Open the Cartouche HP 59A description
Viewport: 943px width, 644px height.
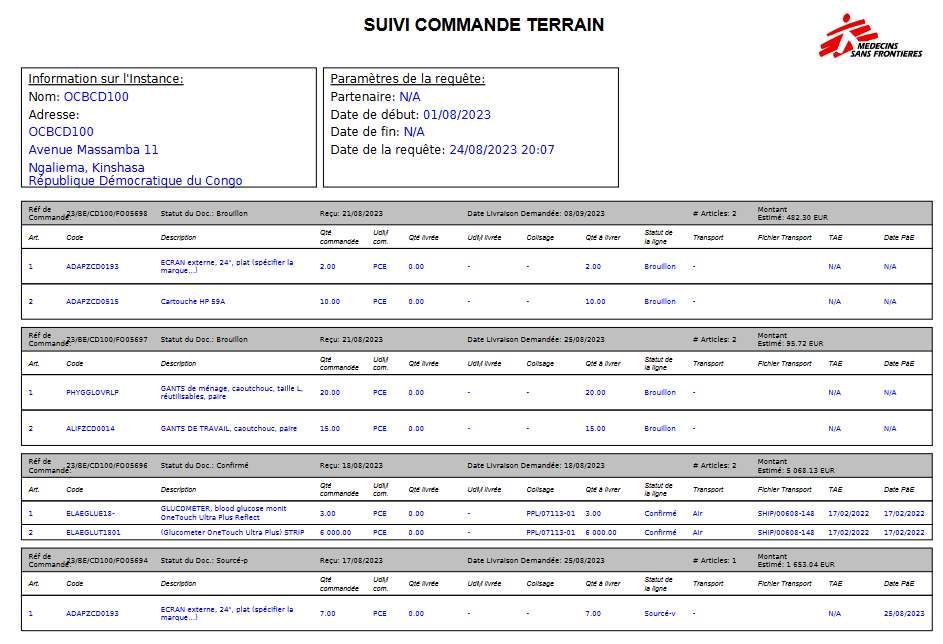coord(192,301)
